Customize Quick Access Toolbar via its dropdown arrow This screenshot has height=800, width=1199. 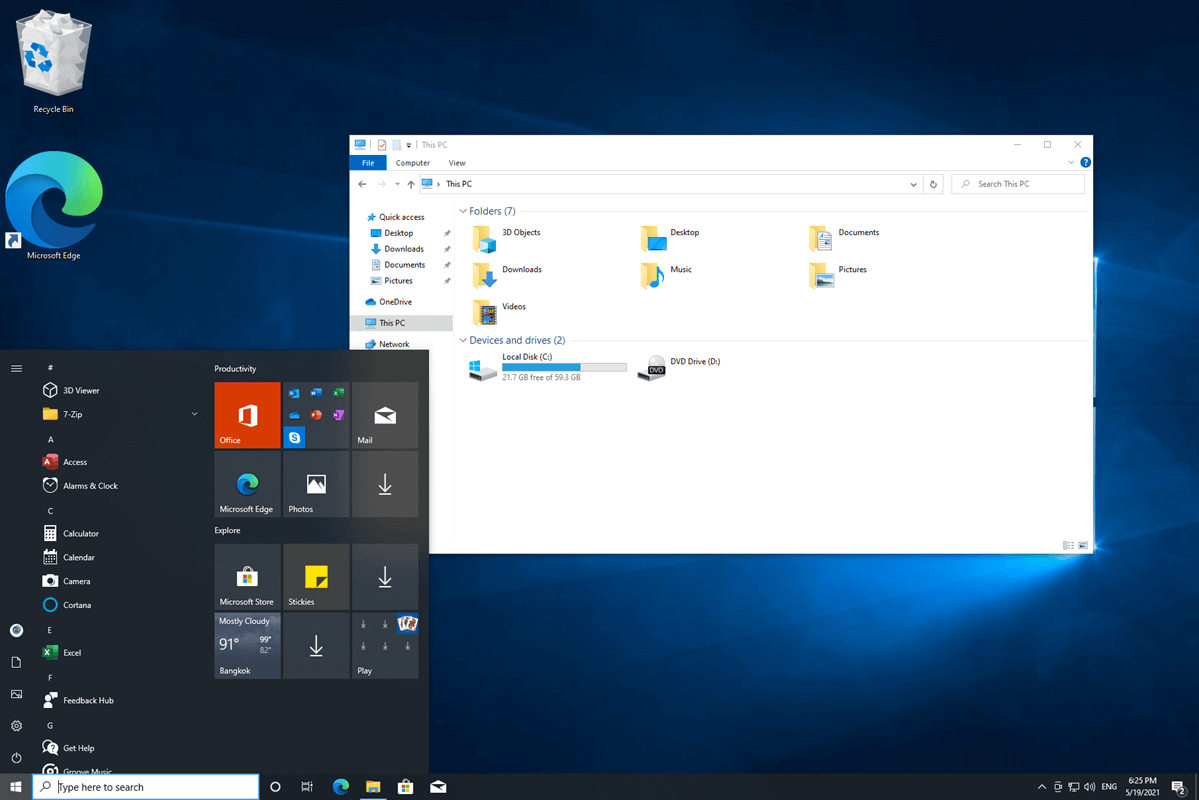tap(409, 144)
